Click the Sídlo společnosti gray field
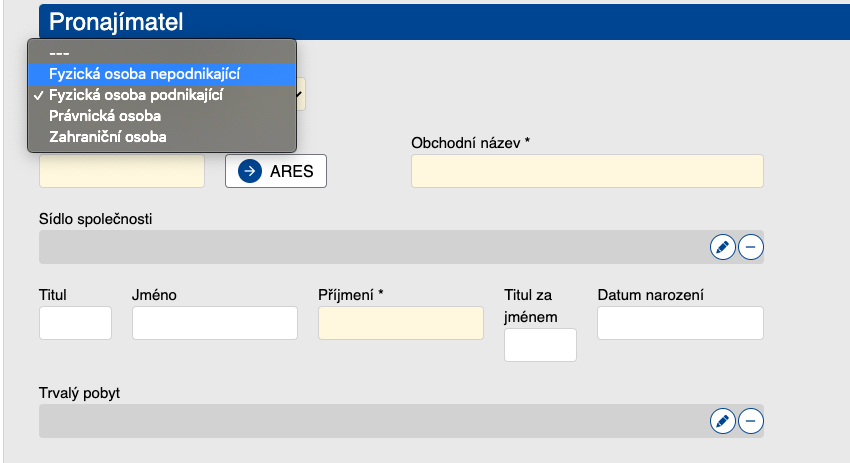Image resolution: width=850 pixels, height=463 pixels. 370,247
